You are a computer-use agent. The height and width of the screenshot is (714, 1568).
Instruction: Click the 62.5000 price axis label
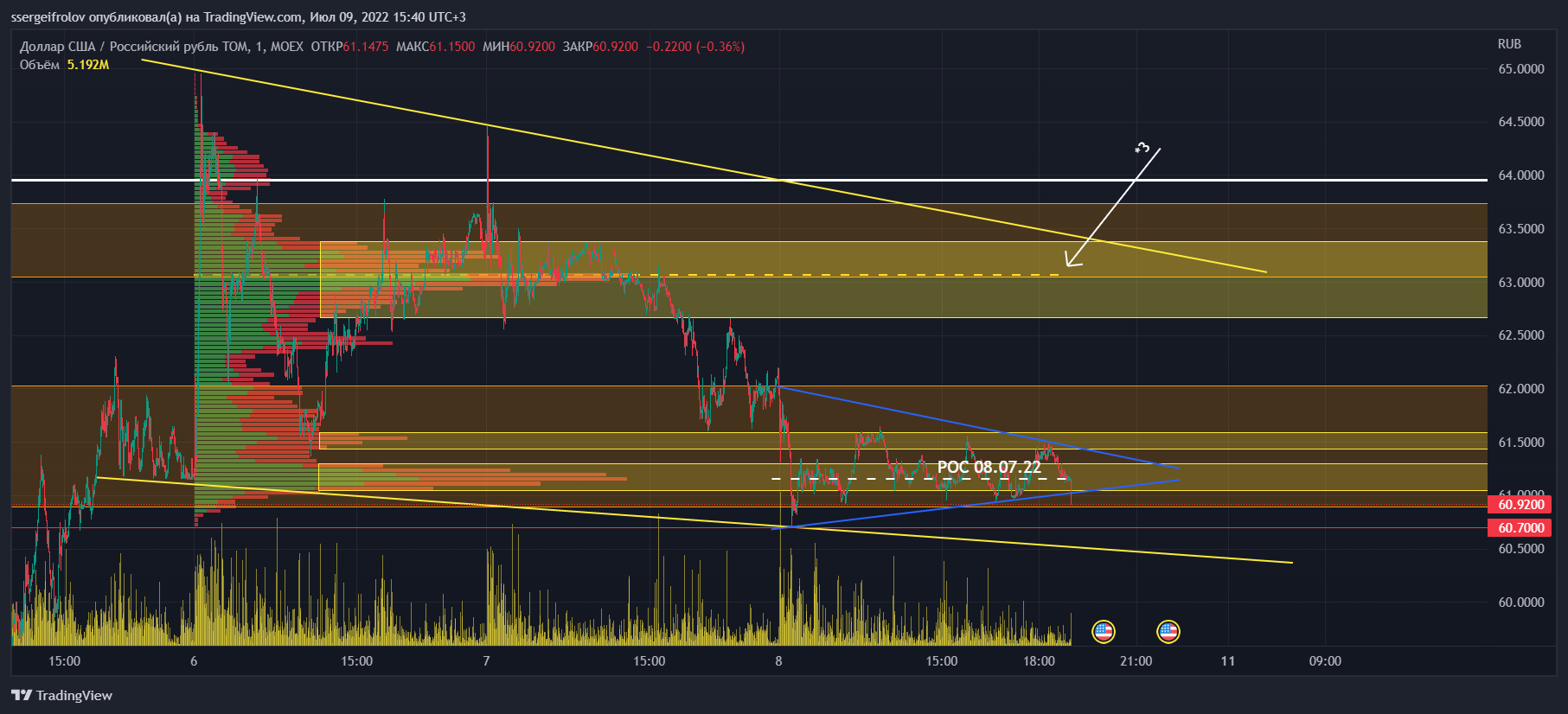point(1520,335)
